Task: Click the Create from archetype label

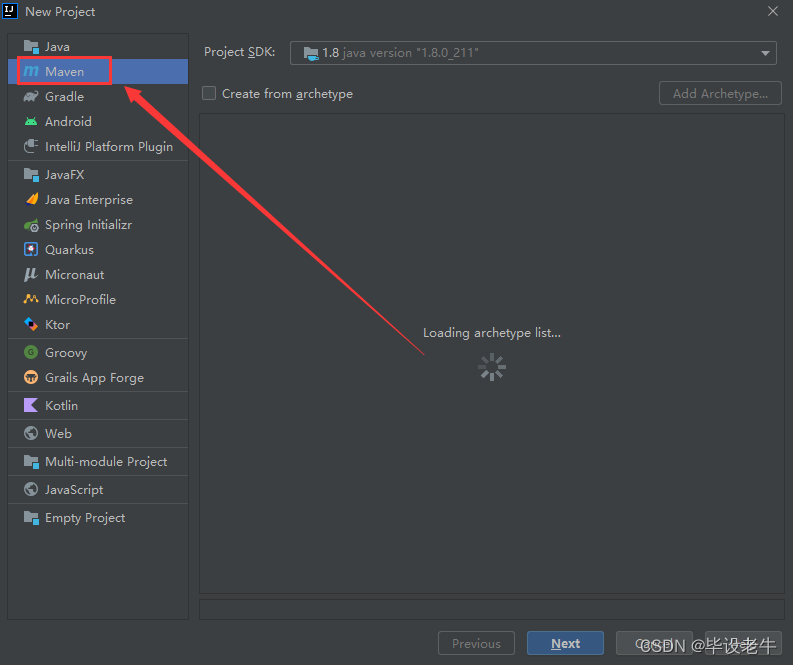Action: (287, 94)
